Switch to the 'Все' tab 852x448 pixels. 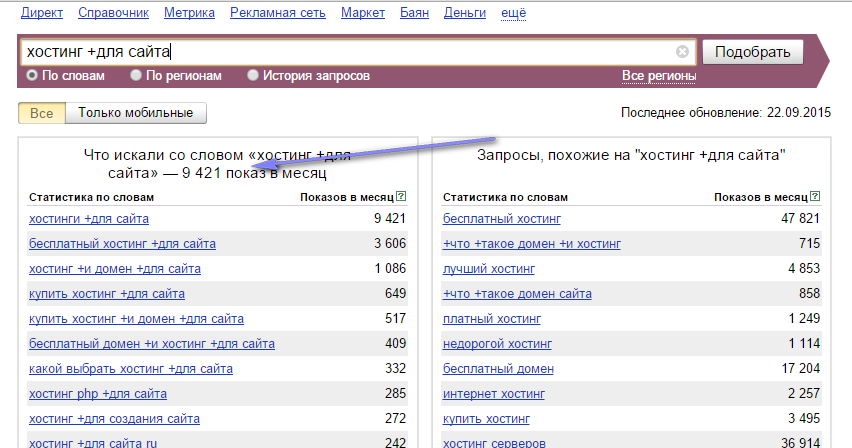(42, 113)
